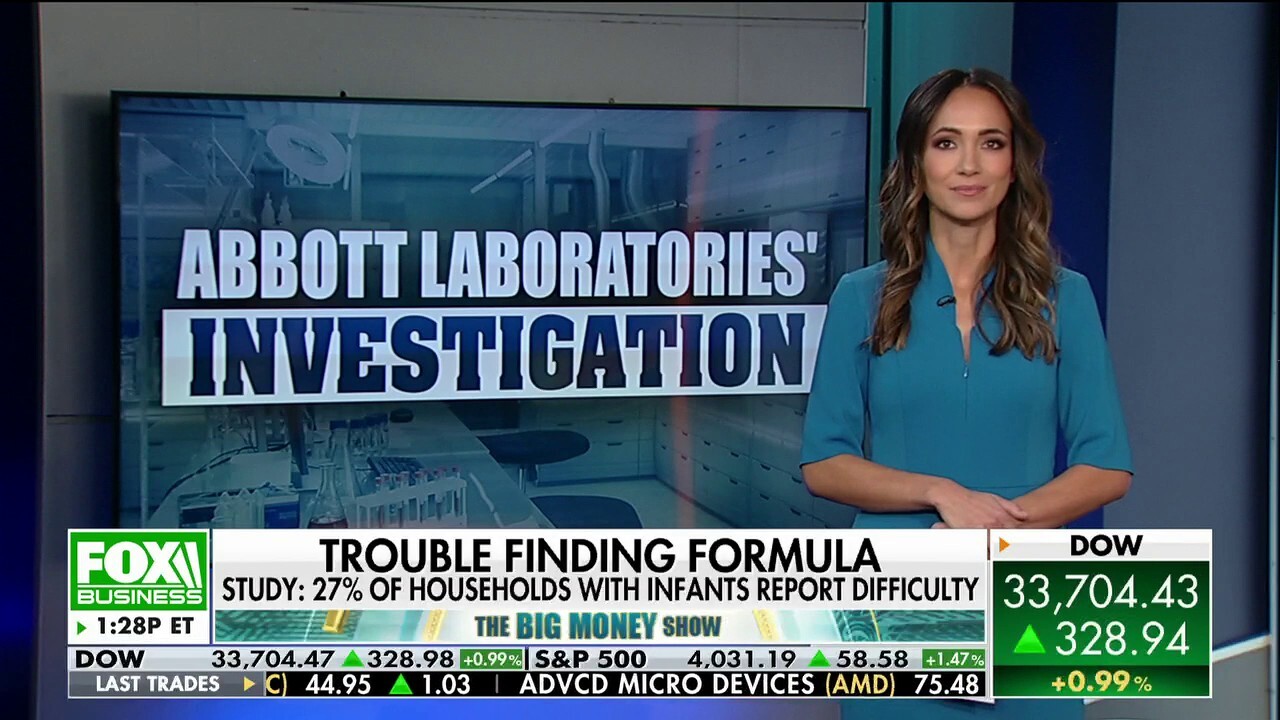
Task: Click the yellow arrow after LAST TRADES
Action: click(249, 684)
